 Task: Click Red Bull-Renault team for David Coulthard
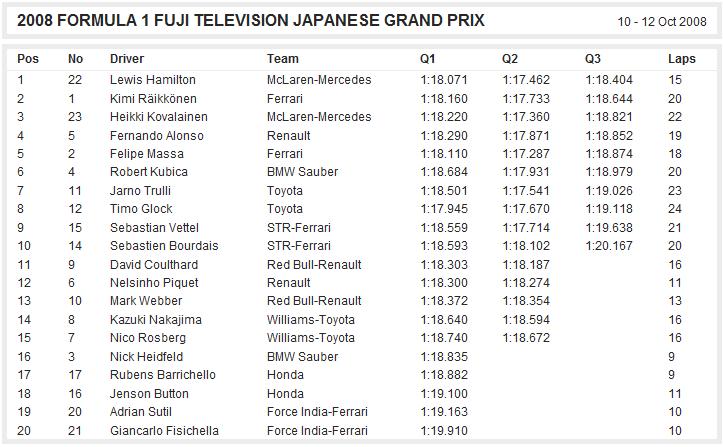pos(314,265)
